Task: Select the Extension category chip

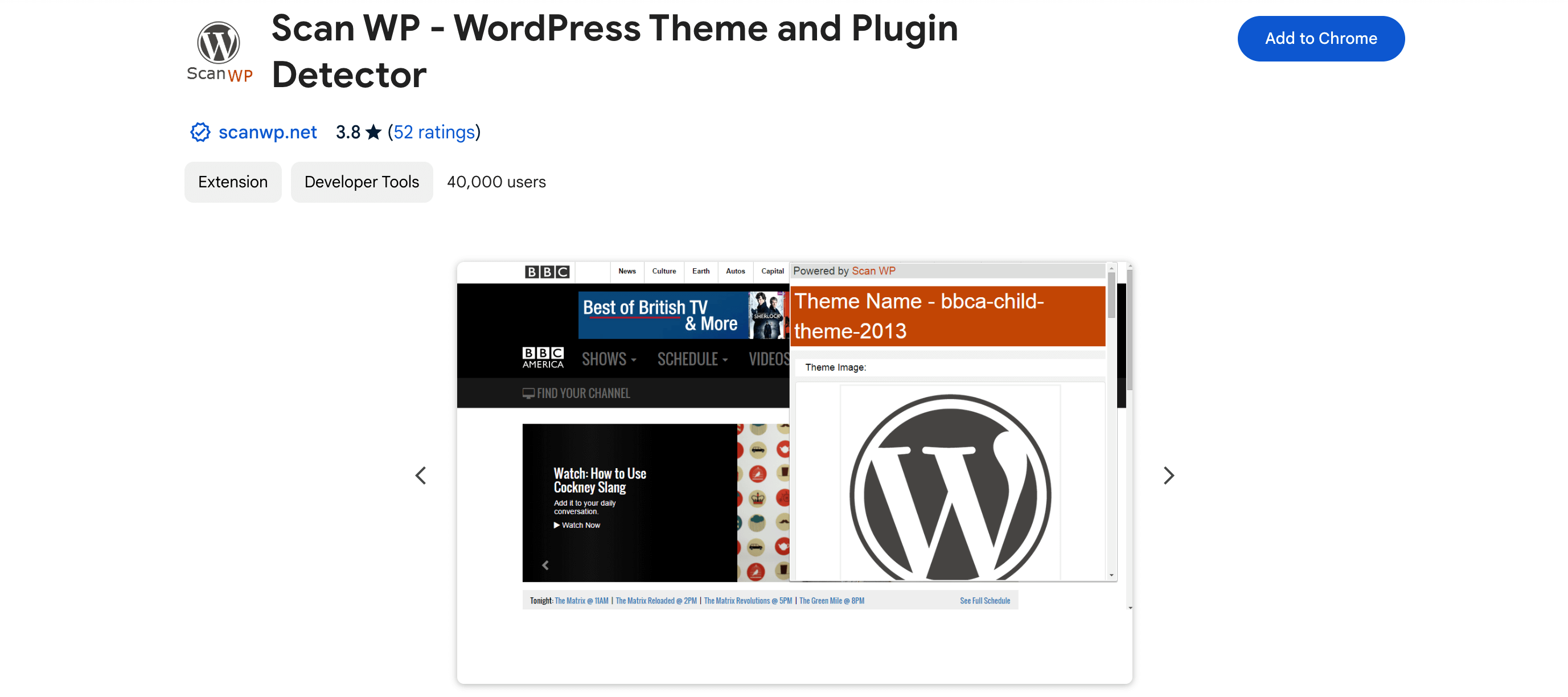Action: [x=232, y=182]
